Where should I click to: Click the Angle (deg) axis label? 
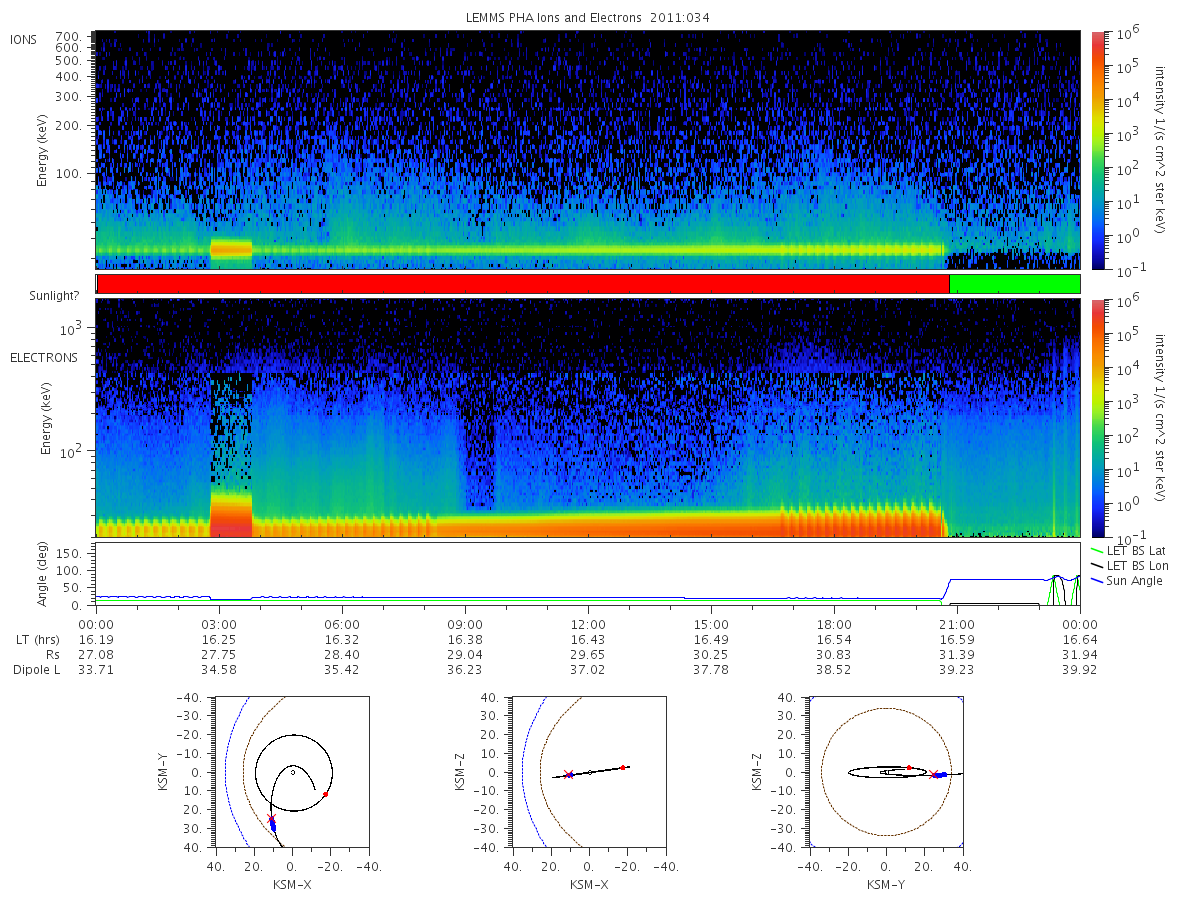point(46,578)
